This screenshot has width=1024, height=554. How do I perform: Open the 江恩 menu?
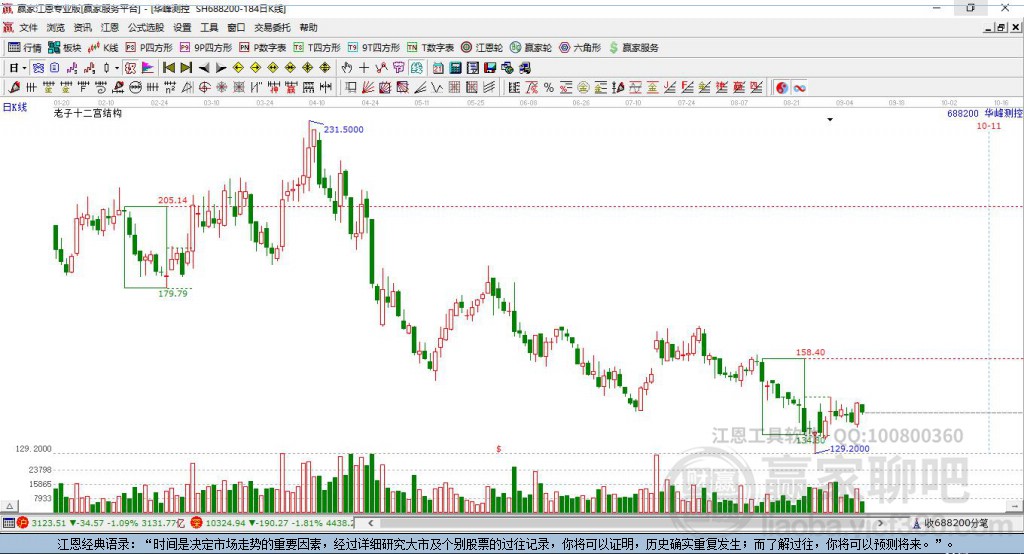110,27
